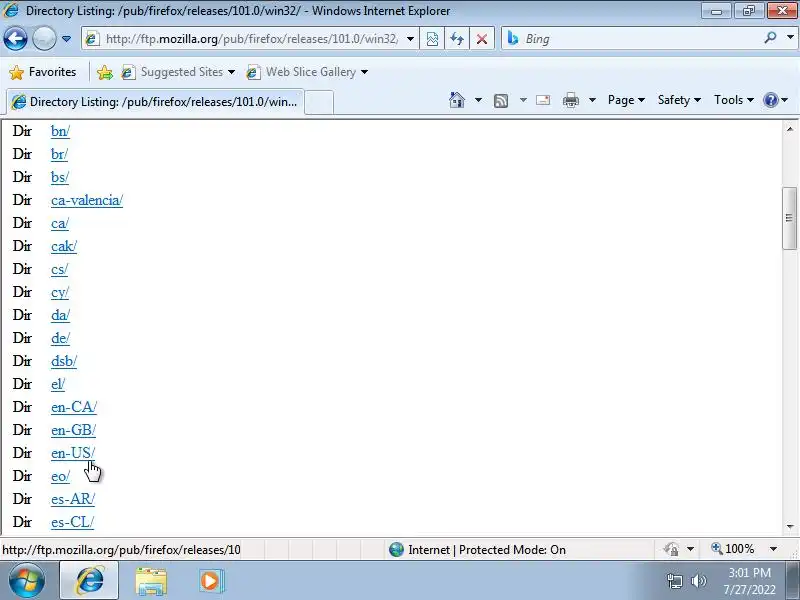The height and width of the screenshot is (600, 800).
Task: Expand the address bar autocomplete dropdown
Action: (410, 39)
